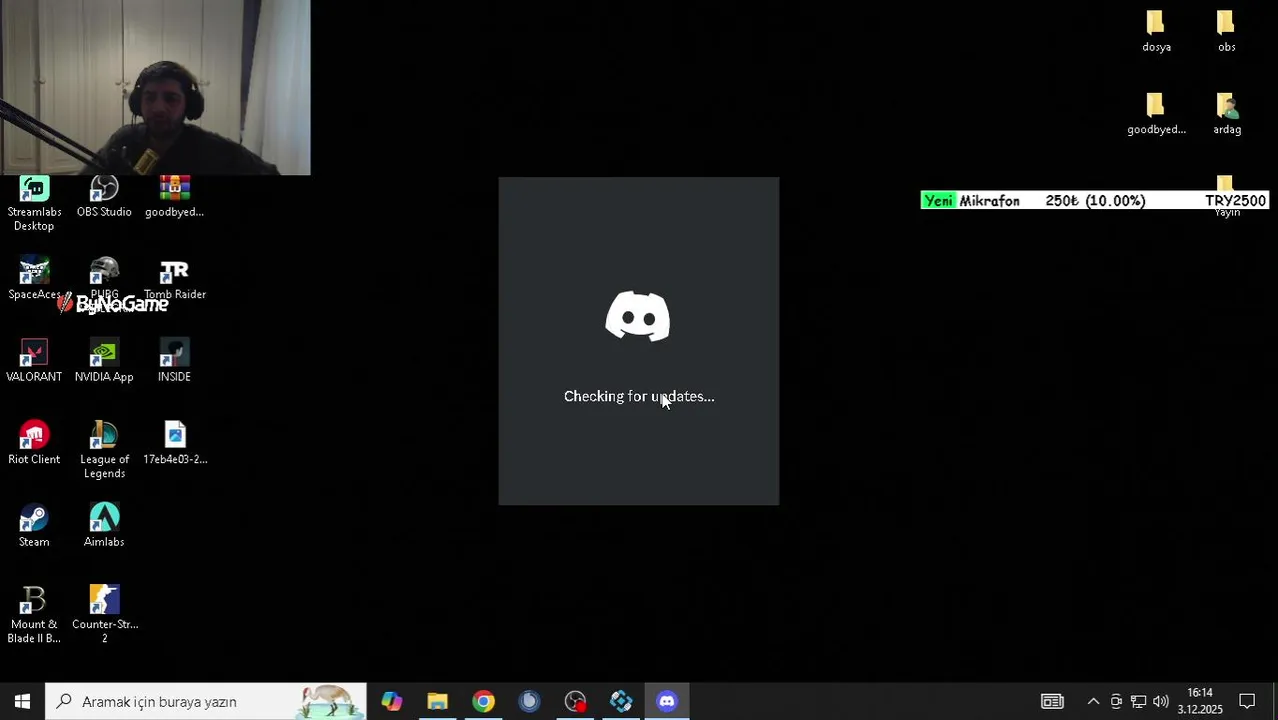Image resolution: width=1278 pixels, height=720 pixels.
Task: Open the notification center
Action: [x=1247, y=701]
